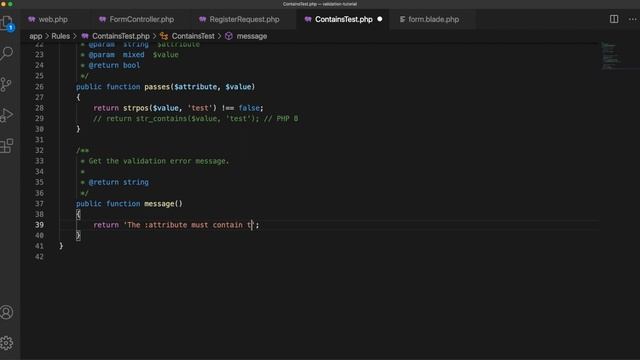Viewport: 640px width, 360px height.
Task: Click the 'false' keyword on line 28
Action: 249,108
